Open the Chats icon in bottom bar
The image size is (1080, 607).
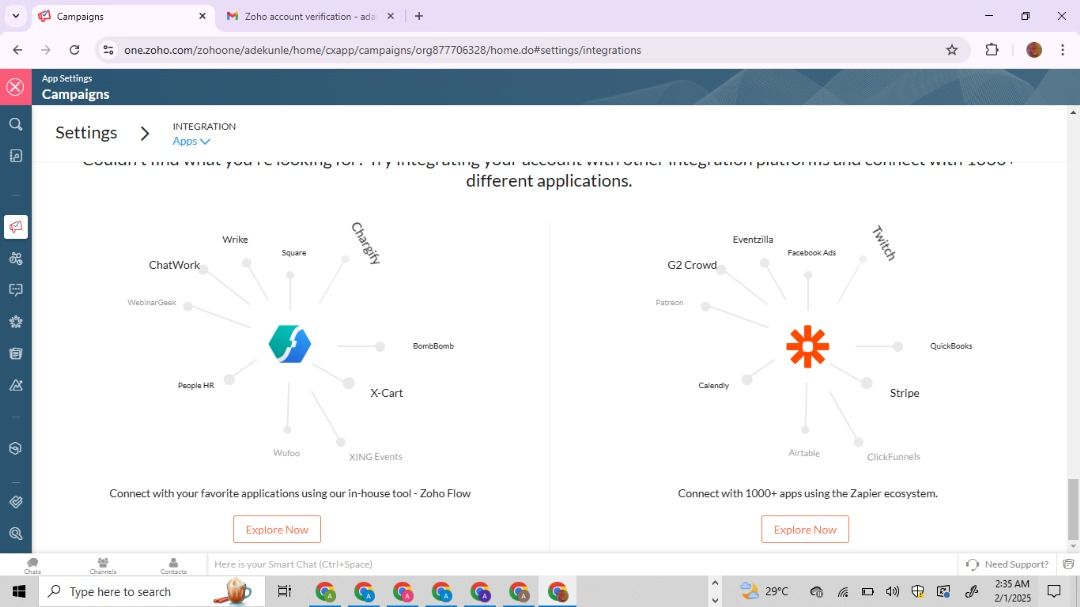[x=32, y=566]
